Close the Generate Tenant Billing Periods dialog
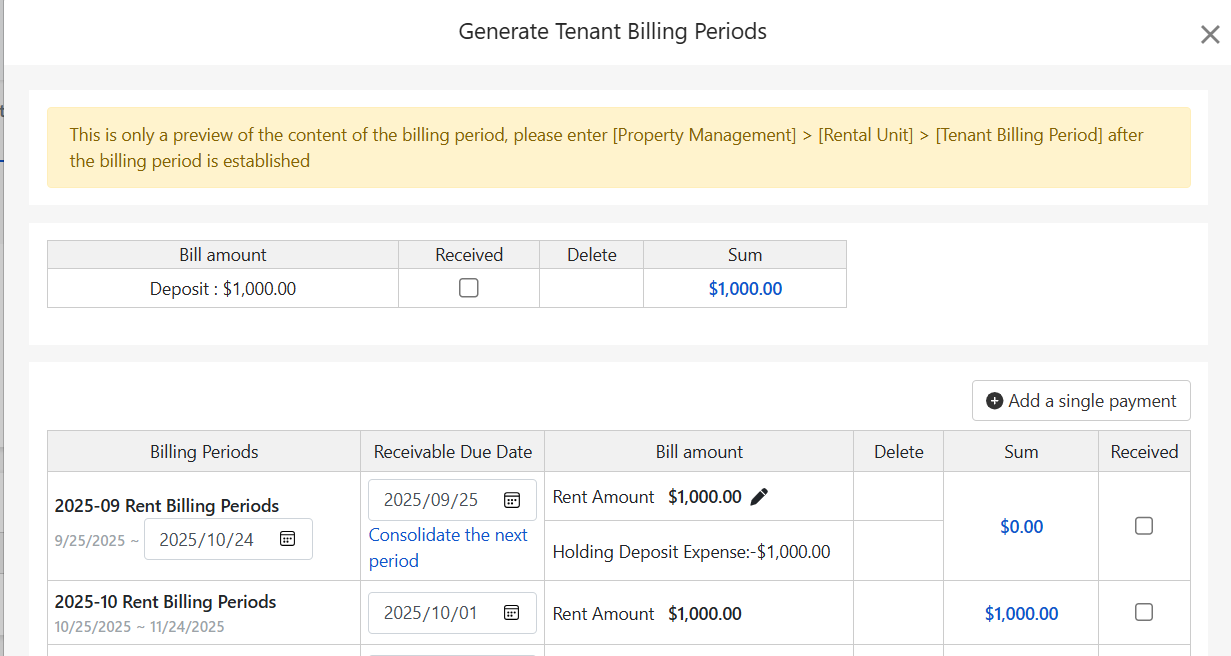Viewport: 1231px width, 656px height. [x=1209, y=35]
